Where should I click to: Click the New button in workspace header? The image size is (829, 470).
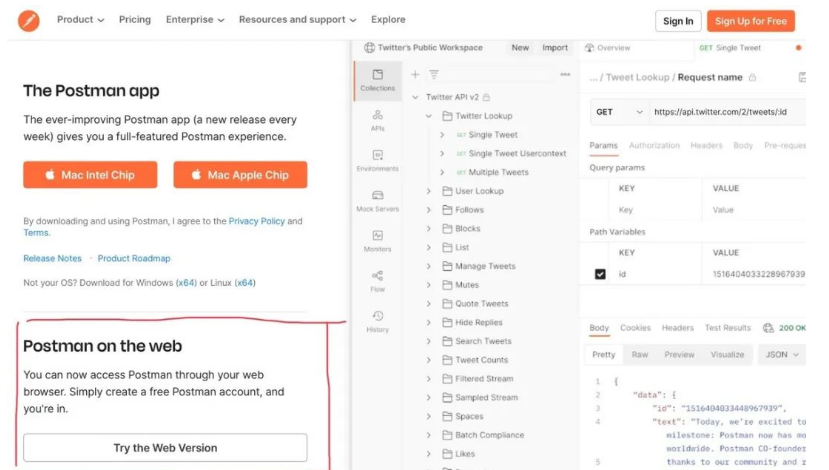[520, 48]
